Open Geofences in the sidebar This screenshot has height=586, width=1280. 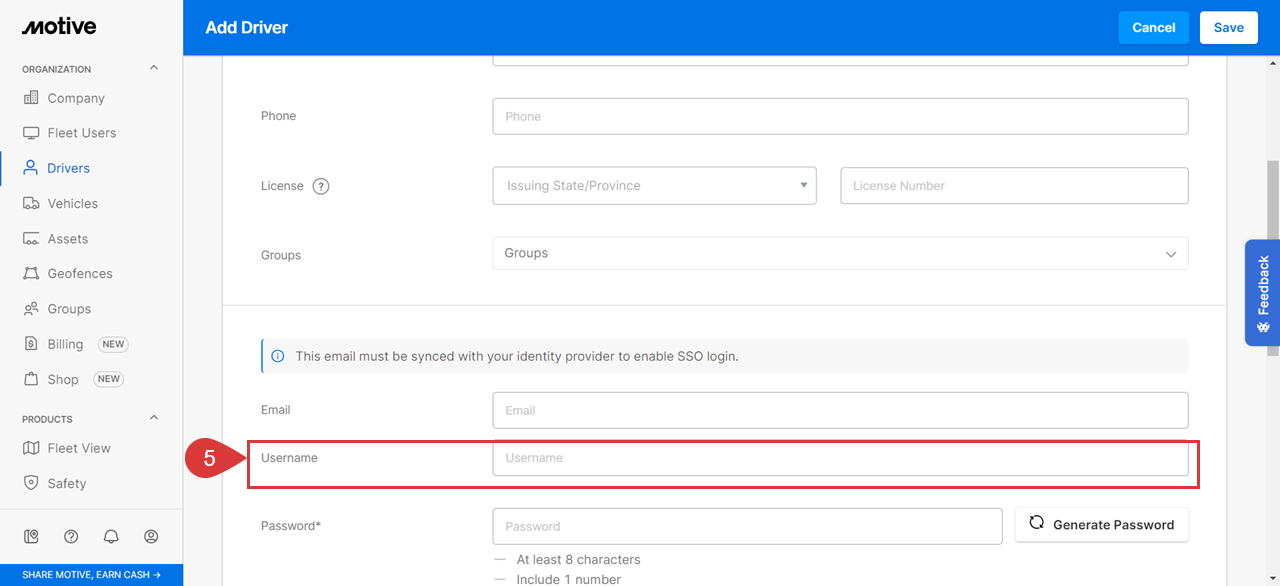point(80,273)
